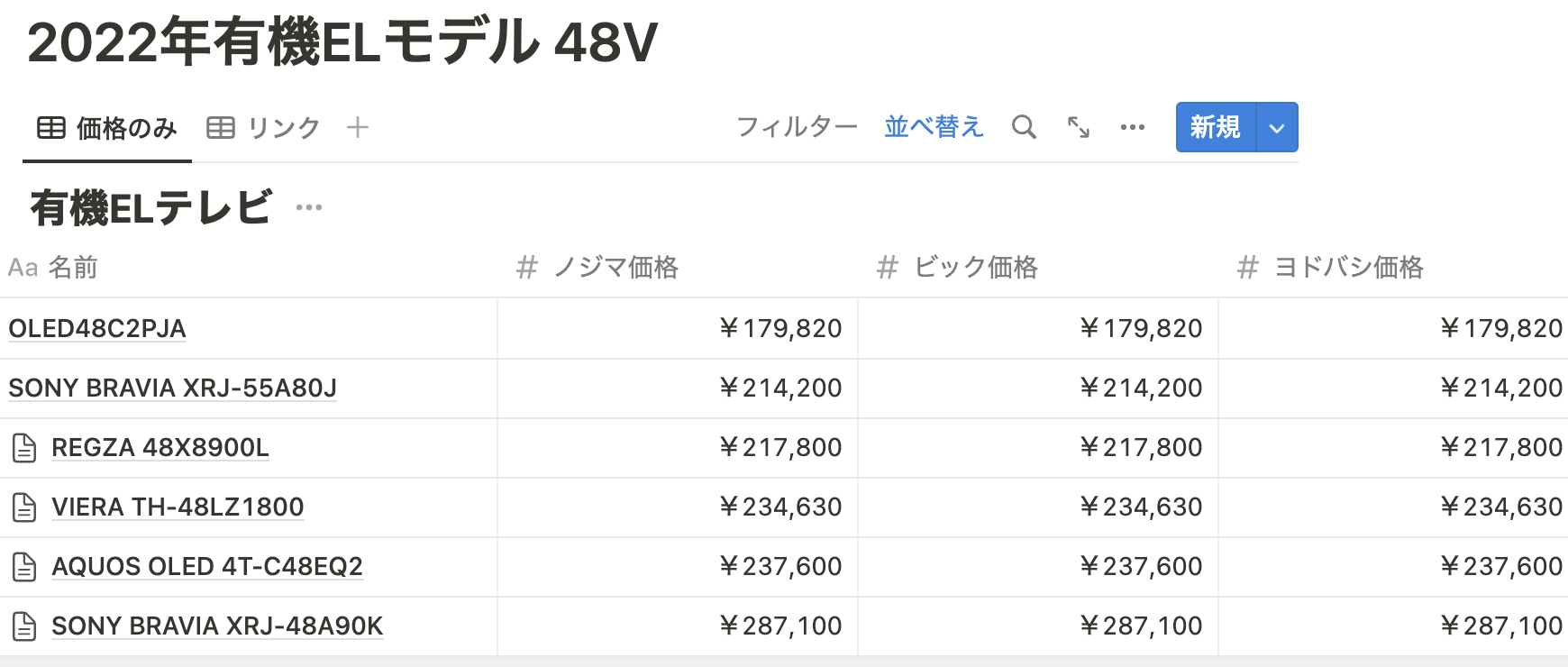Expand the database to full page view
Viewport: 1568px width, 667px height.
[1078, 127]
